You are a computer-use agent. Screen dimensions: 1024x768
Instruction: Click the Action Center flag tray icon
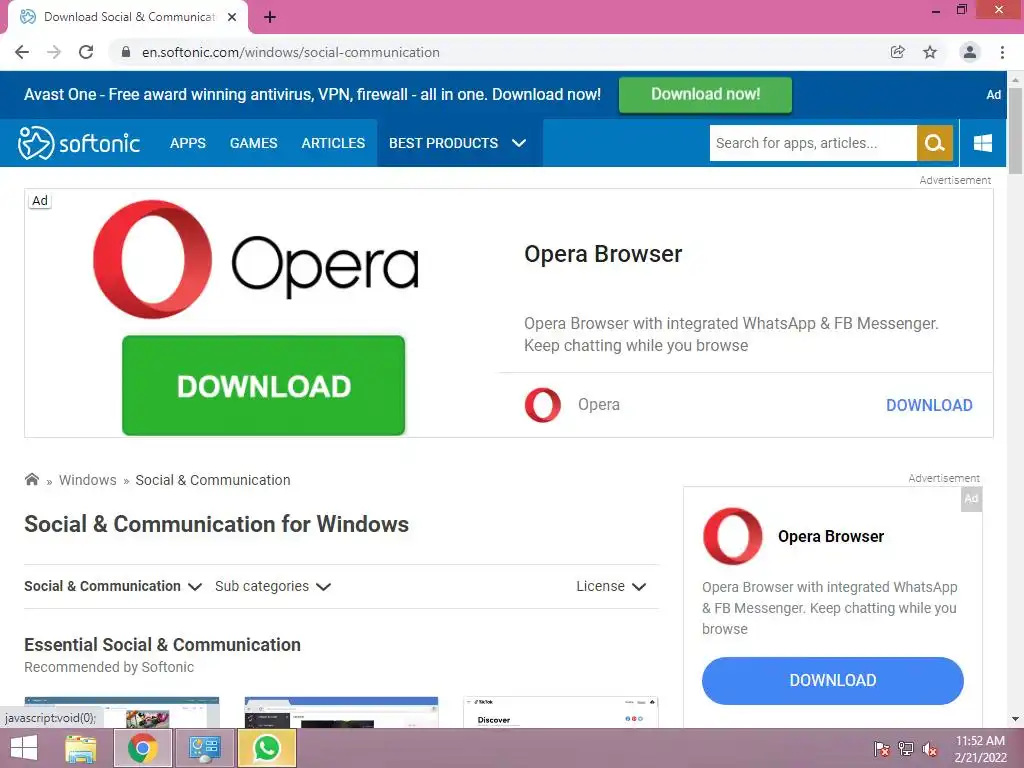pos(882,749)
